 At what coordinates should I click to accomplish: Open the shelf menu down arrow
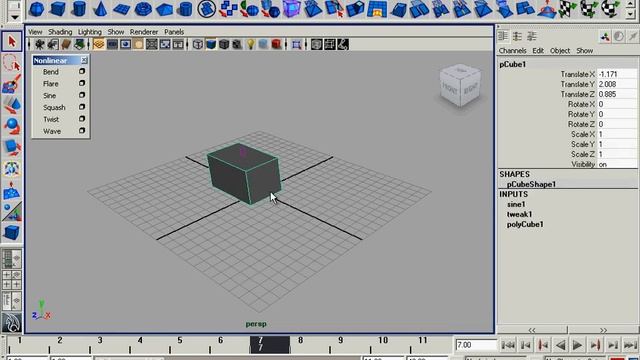(15, 17)
